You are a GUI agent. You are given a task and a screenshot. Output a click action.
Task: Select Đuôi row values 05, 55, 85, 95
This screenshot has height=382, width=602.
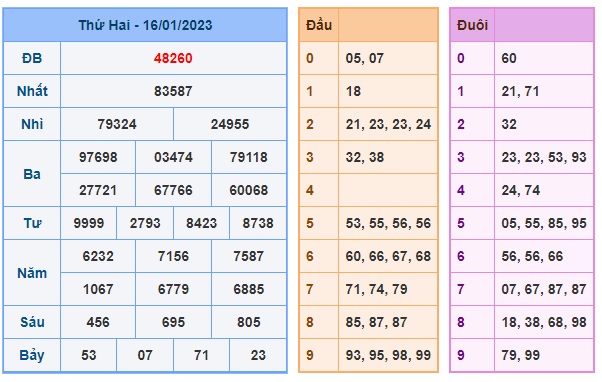[544, 223]
